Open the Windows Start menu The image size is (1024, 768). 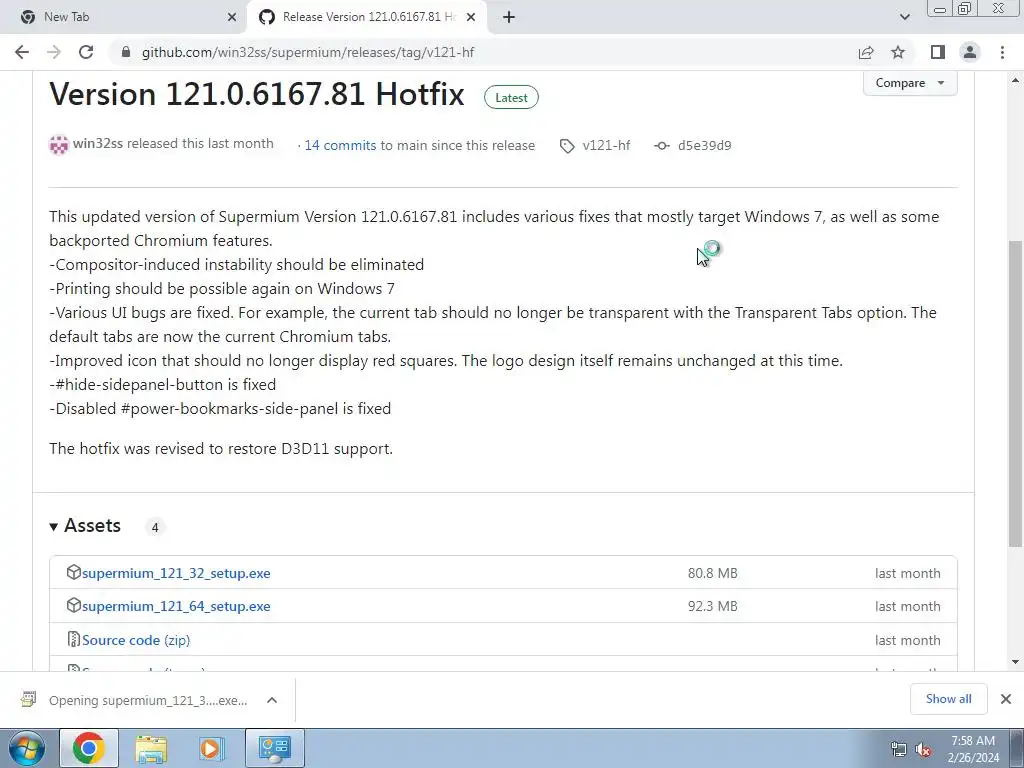click(x=25, y=749)
